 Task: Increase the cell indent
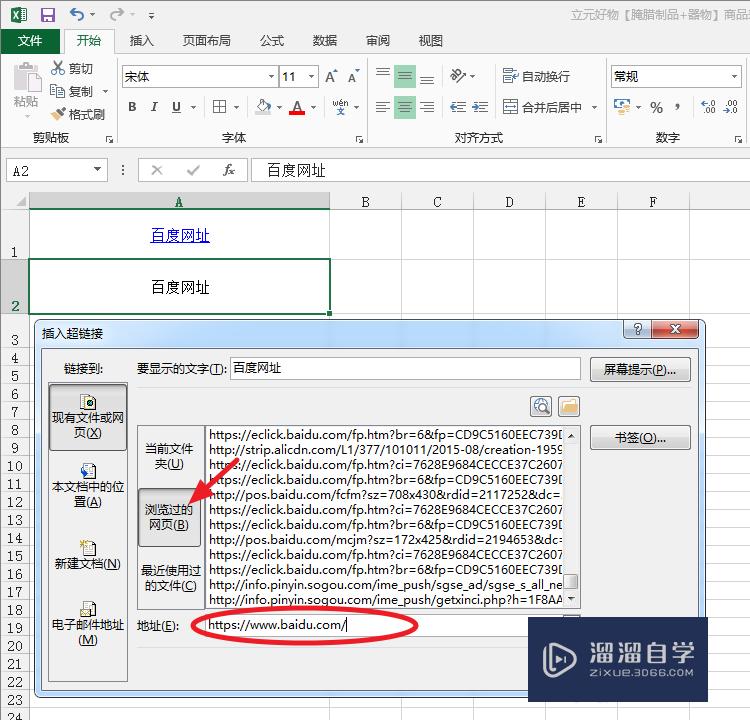click(480, 107)
